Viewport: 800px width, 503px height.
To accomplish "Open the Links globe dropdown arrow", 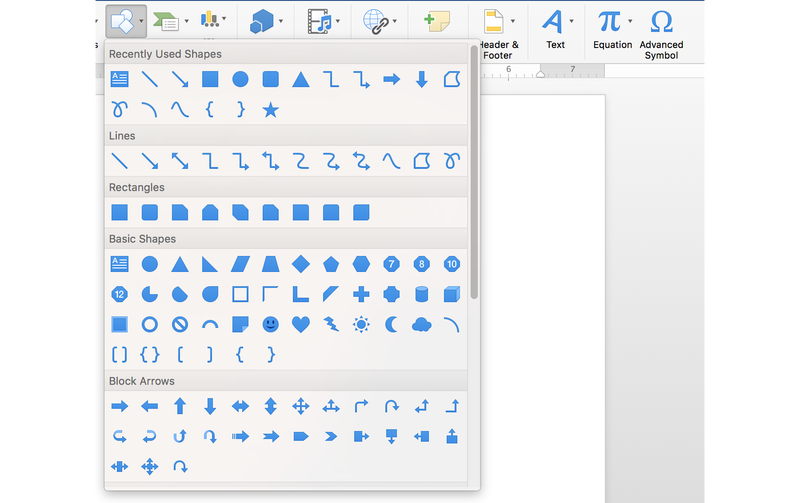I will [x=395, y=21].
